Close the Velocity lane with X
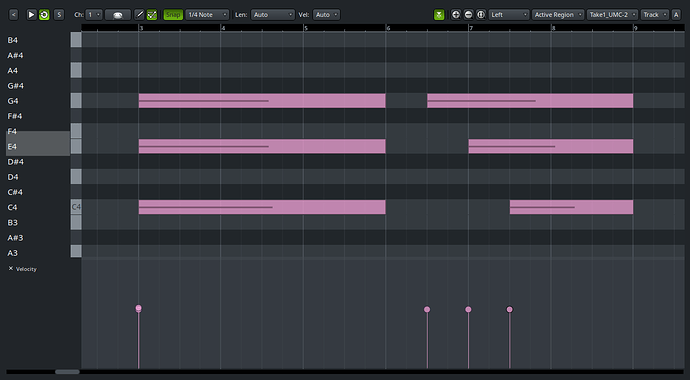The image size is (690, 380). (11, 268)
